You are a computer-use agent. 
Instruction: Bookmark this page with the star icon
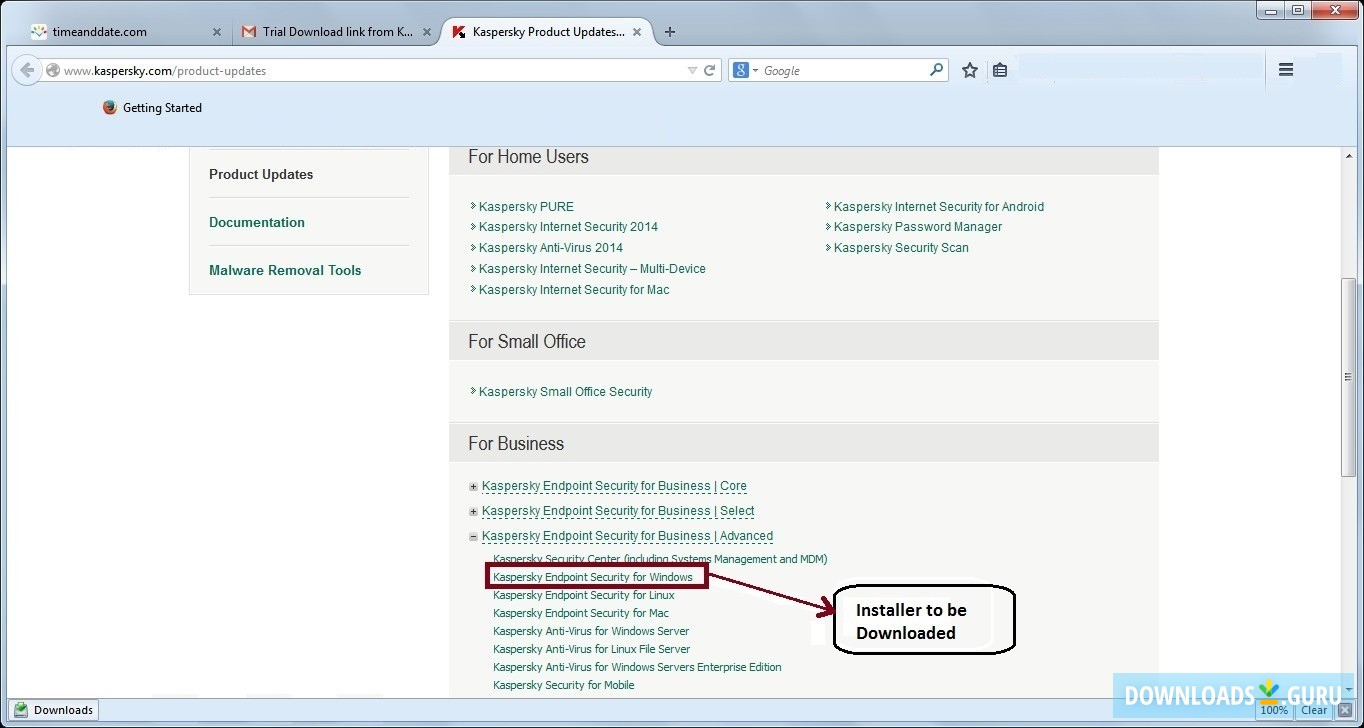click(x=970, y=70)
